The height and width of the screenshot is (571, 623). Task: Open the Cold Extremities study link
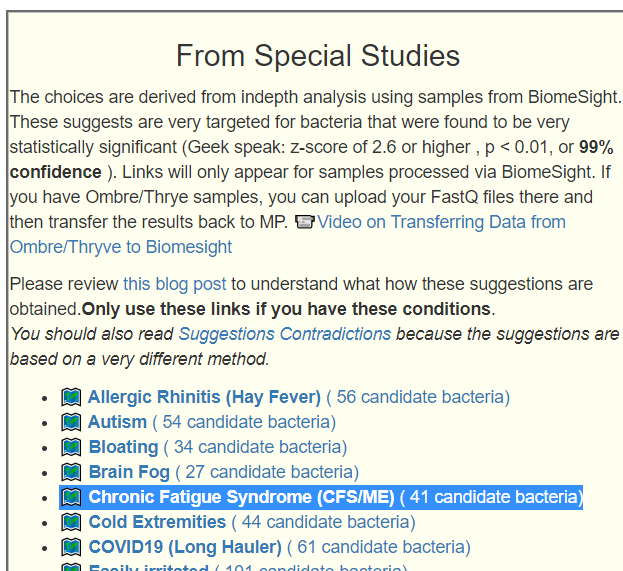tap(157, 522)
